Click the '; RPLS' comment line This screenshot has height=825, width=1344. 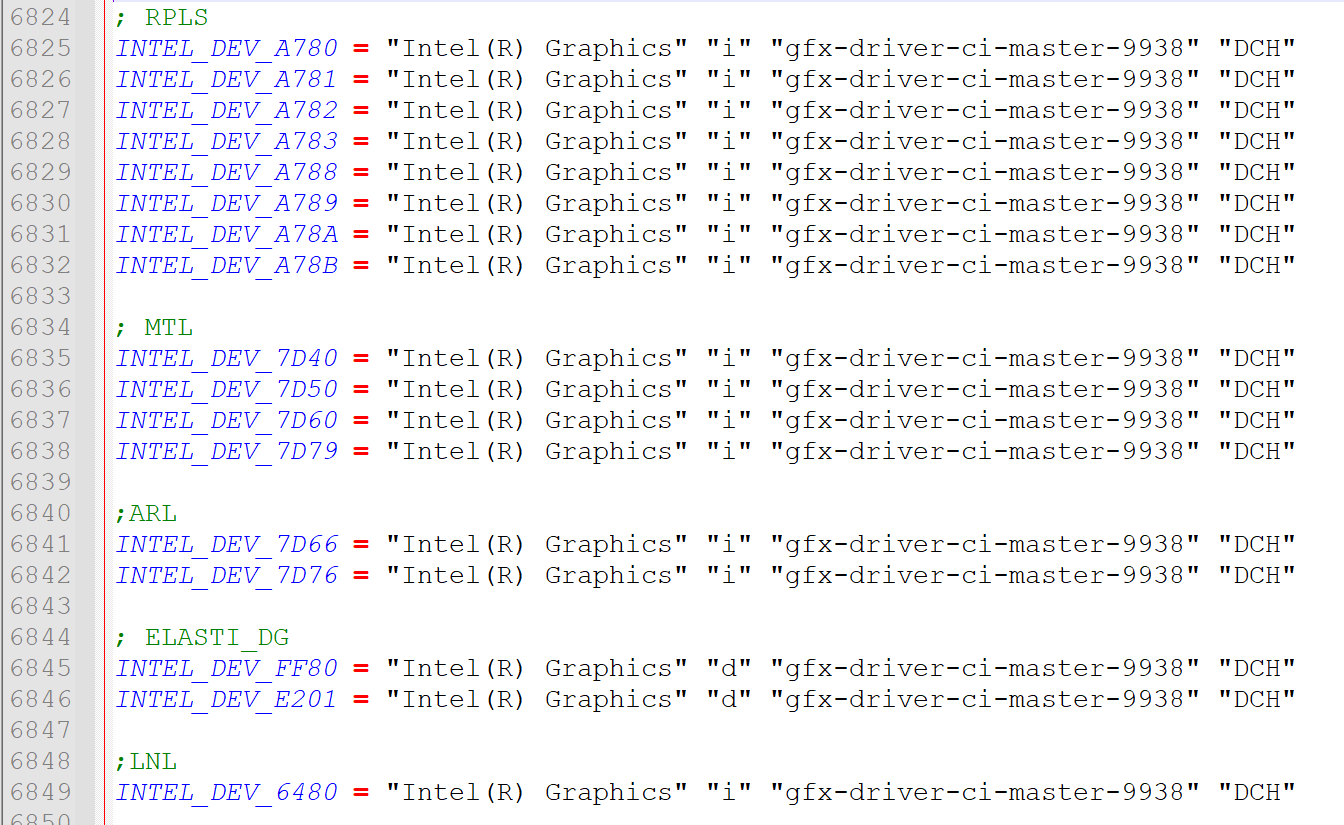click(162, 17)
